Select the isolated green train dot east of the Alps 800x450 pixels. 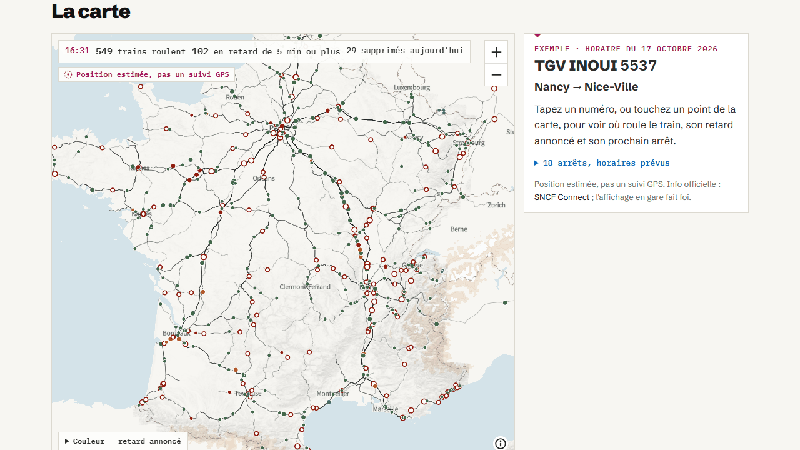[x=505, y=303]
